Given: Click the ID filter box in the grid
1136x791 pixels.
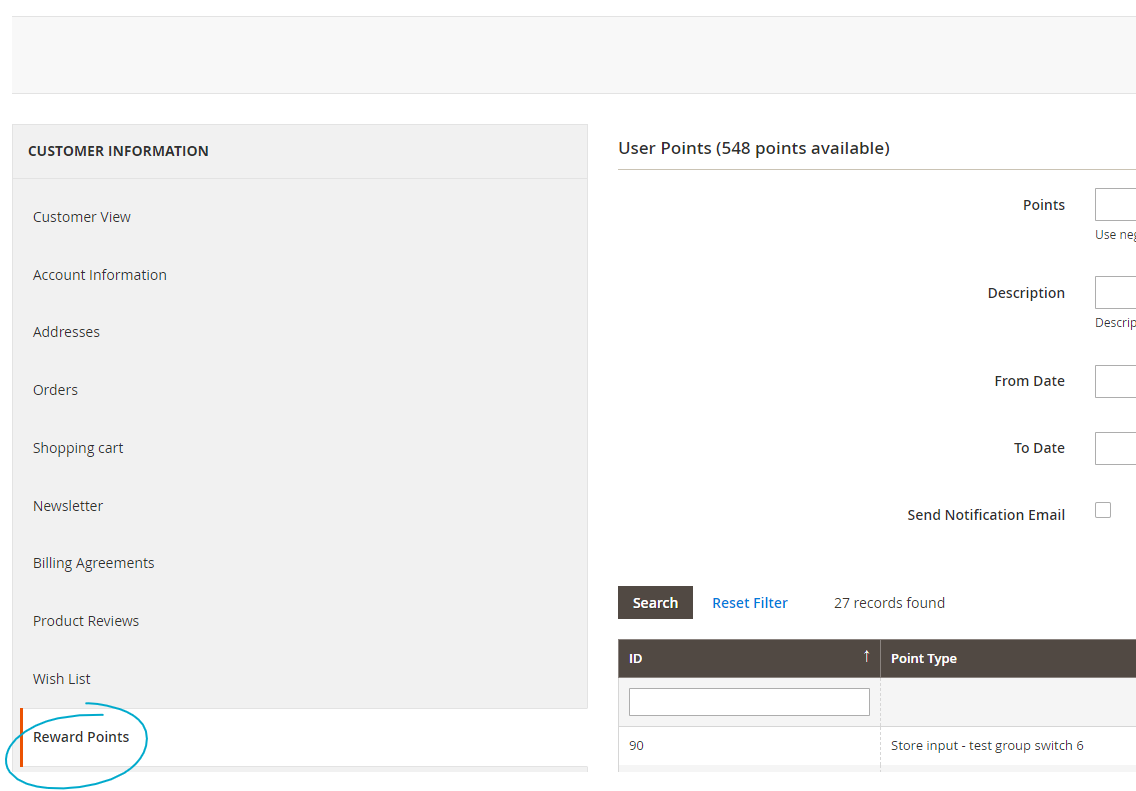Looking at the screenshot, I should (x=749, y=701).
